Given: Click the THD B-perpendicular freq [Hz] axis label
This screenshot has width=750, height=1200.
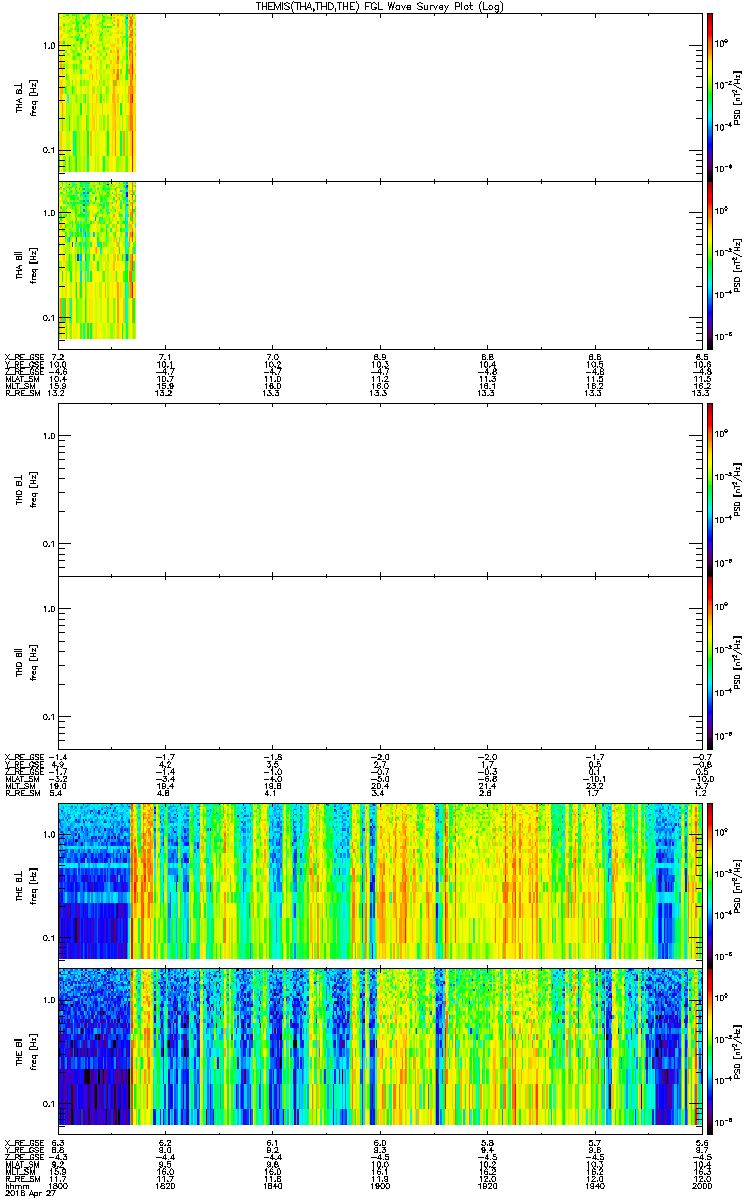Looking at the screenshot, I should [33, 489].
